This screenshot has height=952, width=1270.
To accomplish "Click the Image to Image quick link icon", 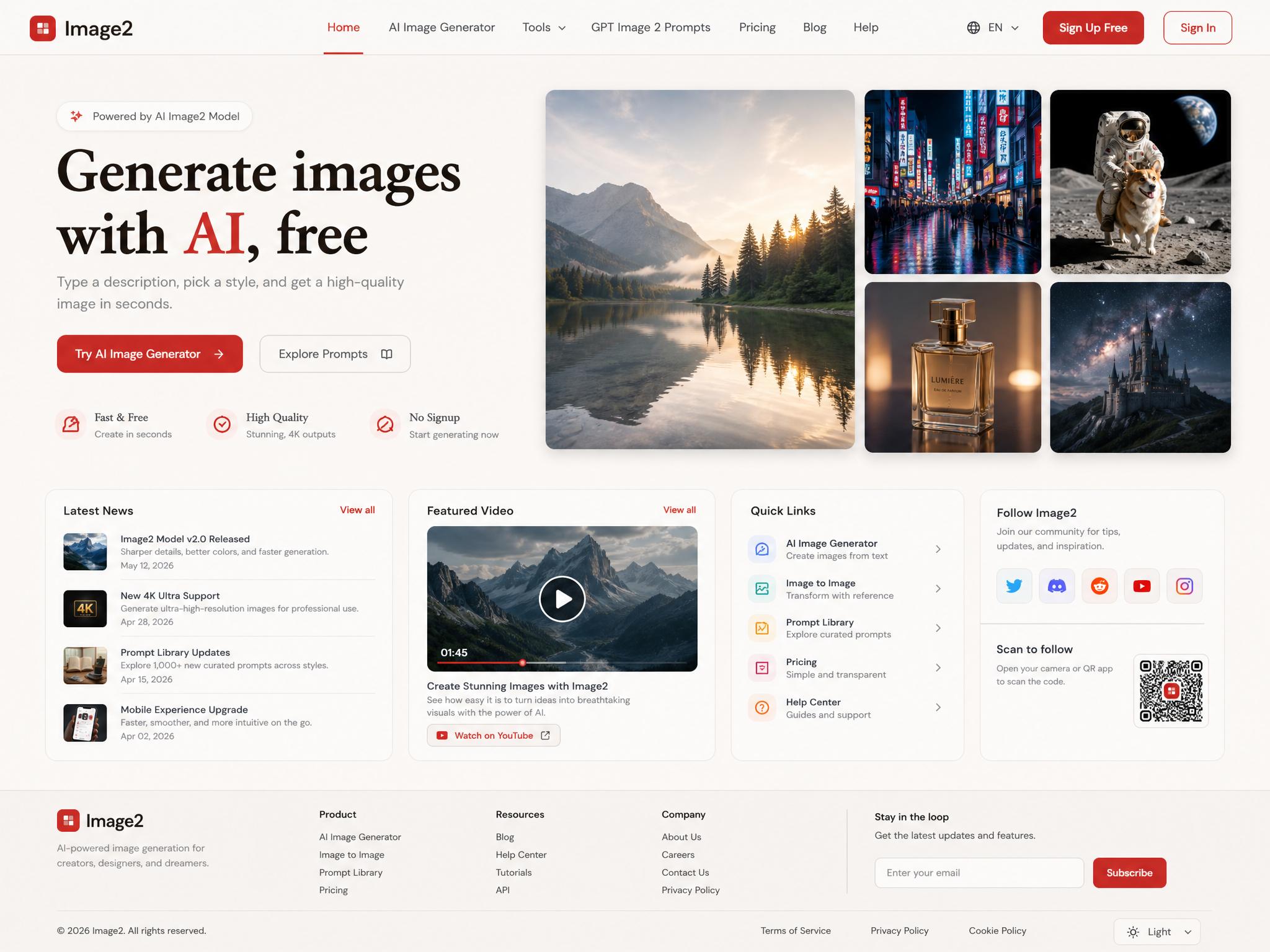I will pyautogui.click(x=762, y=589).
